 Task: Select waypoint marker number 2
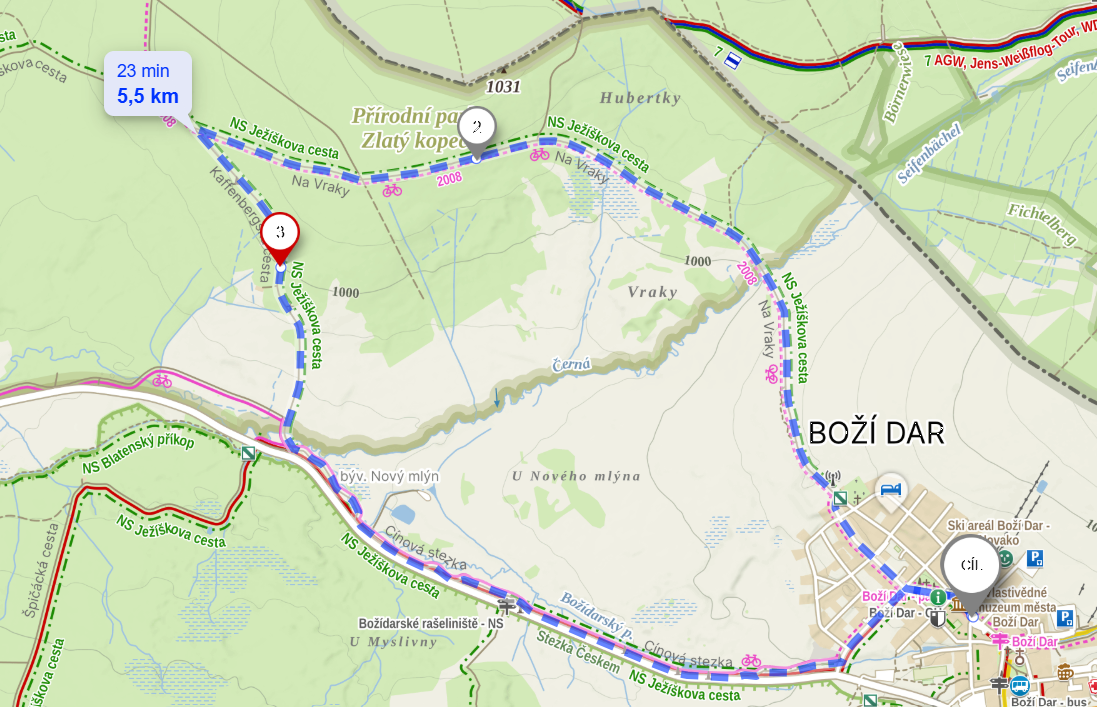tap(477, 131)
